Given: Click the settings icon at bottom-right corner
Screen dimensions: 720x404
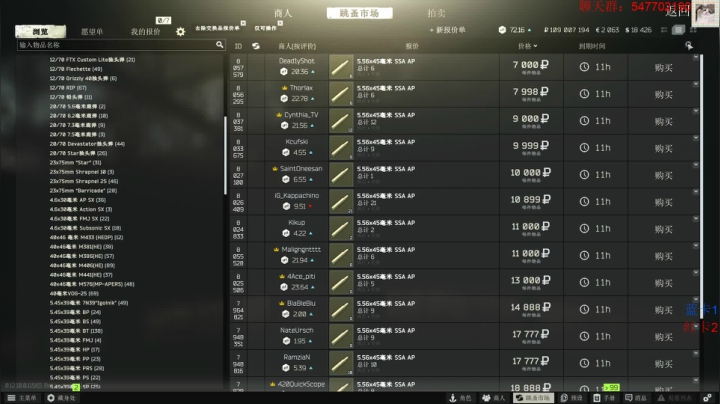Looking at the screenshot, I should point(707,398).
